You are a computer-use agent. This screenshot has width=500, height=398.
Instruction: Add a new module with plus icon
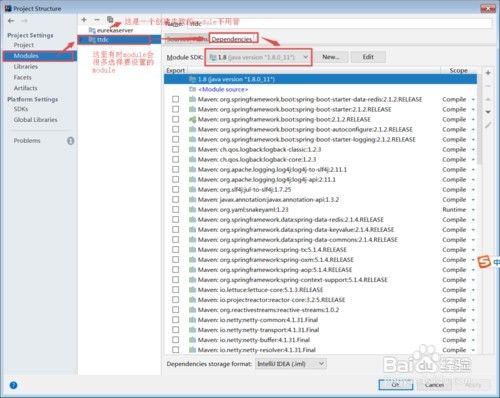point(84,20)
